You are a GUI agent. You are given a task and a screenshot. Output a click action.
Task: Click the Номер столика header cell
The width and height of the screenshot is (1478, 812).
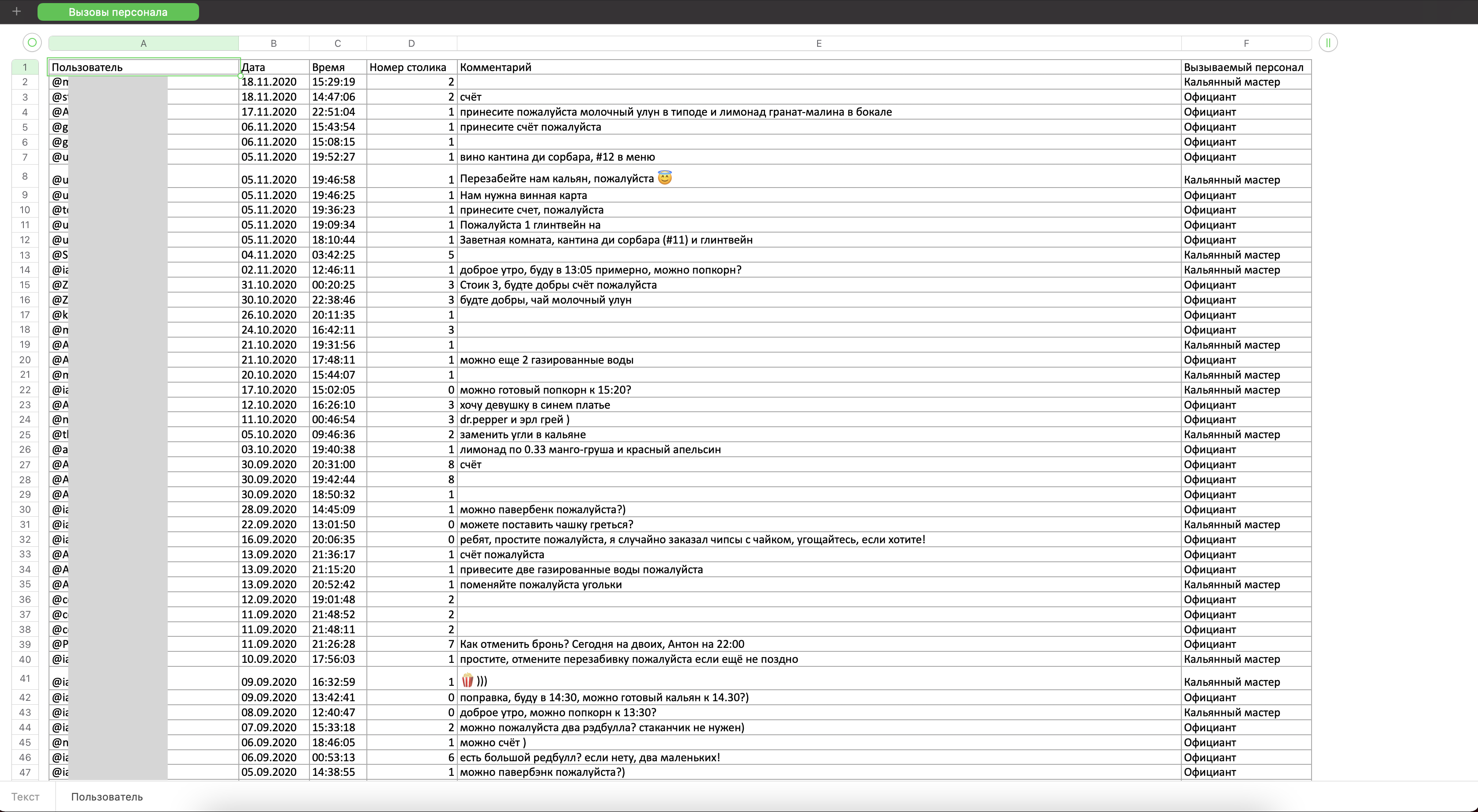411,67
